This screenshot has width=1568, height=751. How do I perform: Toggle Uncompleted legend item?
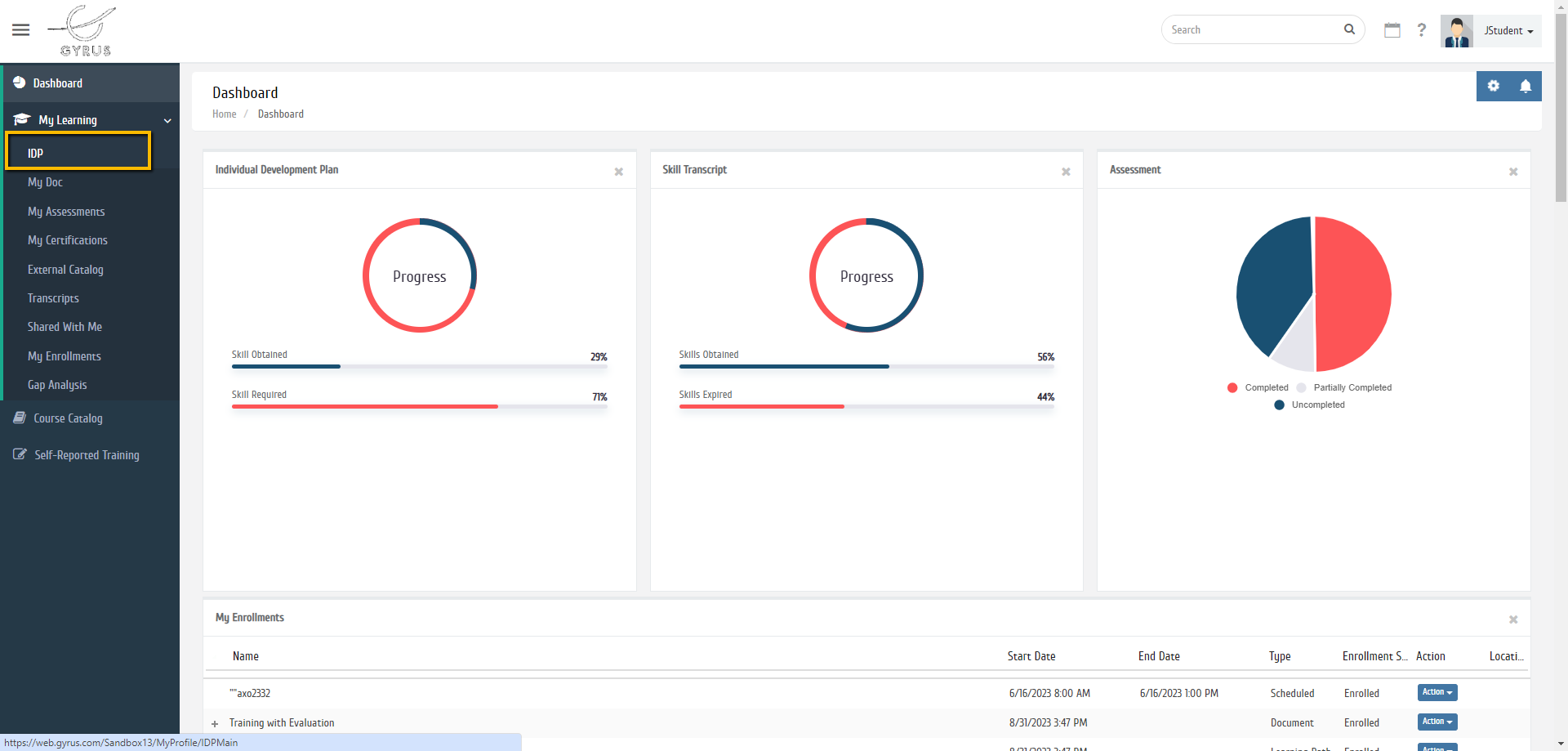click(x=1309, y=405)
